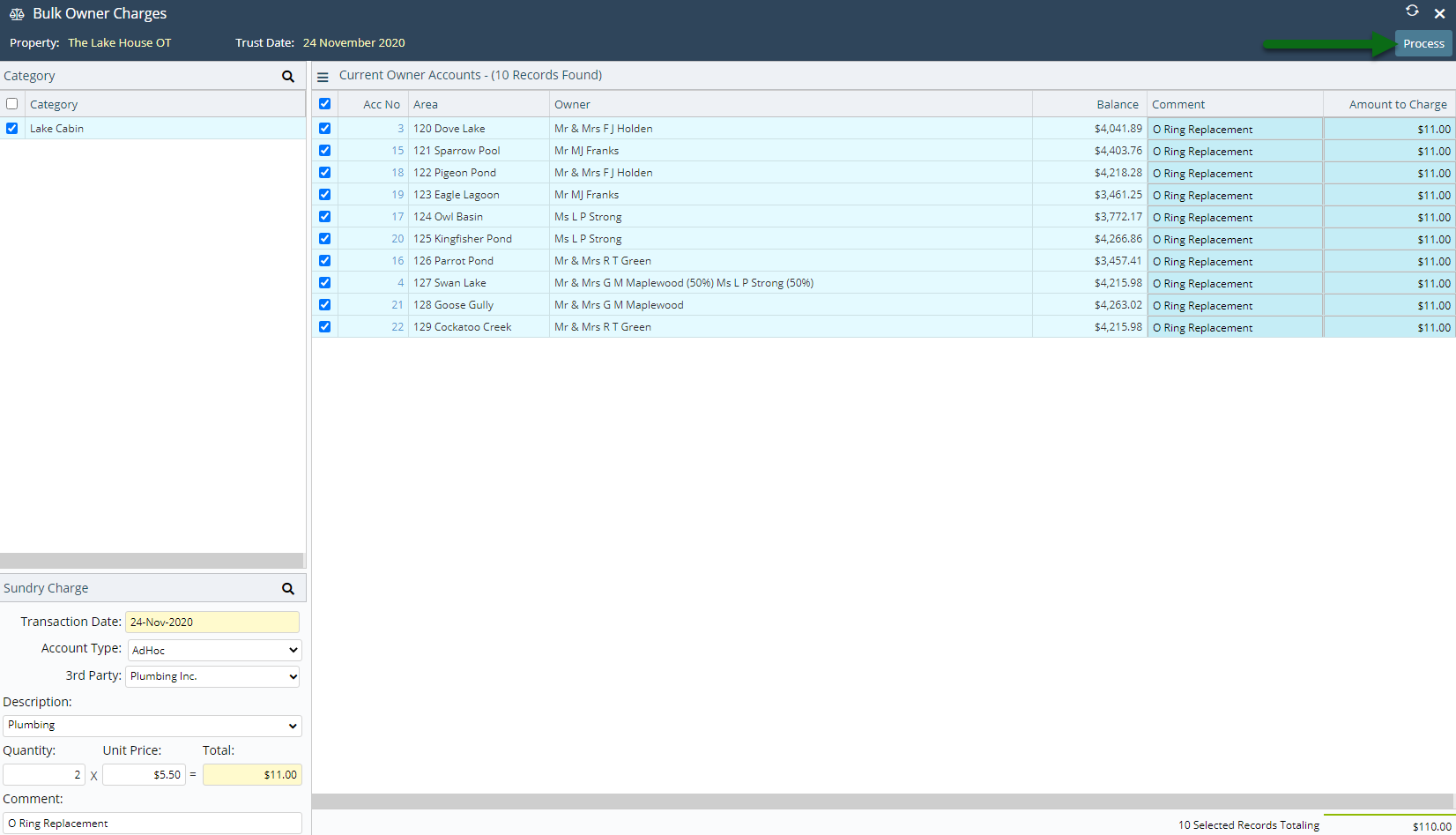
Task: Uncheck the 124 Owl Basin row checkbox
Action: coord(325,216)
